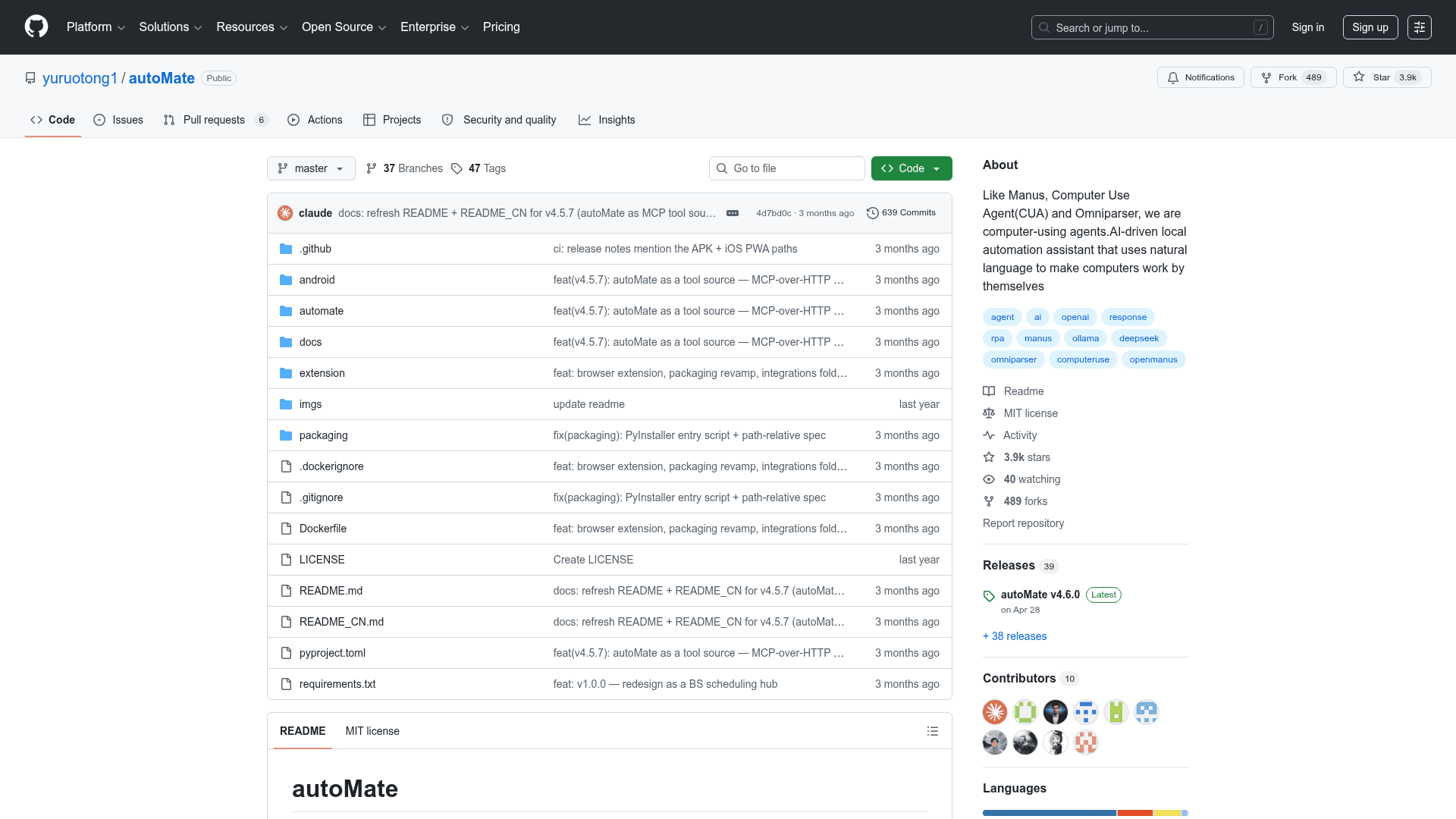Screen dimensions: 1456x819
Task: Click the GitHub logo icon
Action: click(36, 27)
